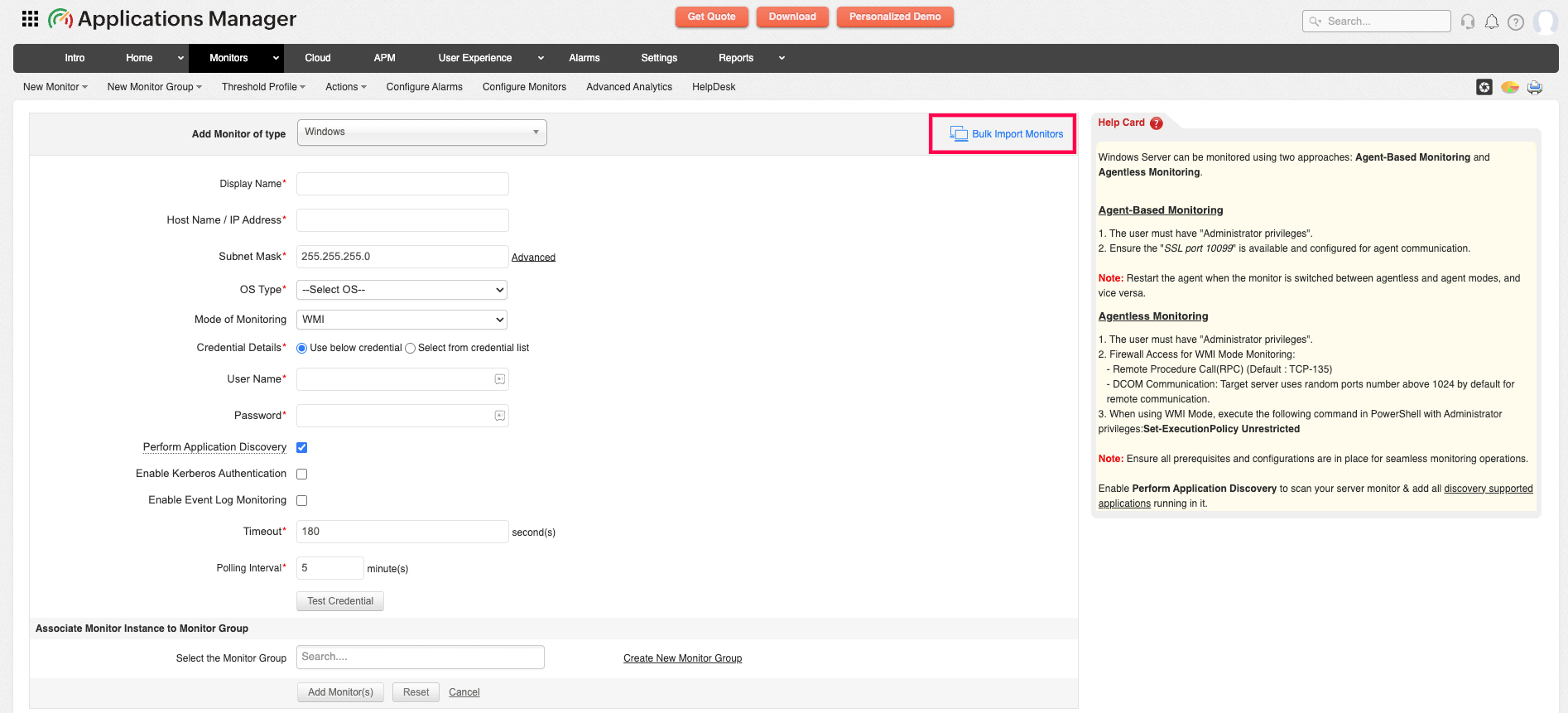Open Bulk Import Monitors link

[x=1017, y=134]
